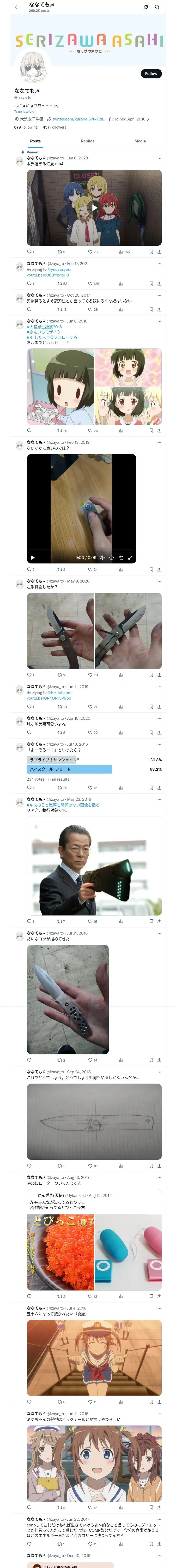Switch to the Replies tab

(x=87, y=141)
